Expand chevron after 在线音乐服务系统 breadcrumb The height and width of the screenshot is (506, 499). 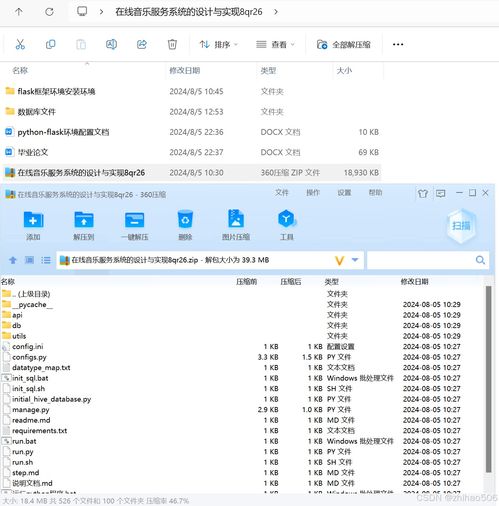click(x=276, y=12)
